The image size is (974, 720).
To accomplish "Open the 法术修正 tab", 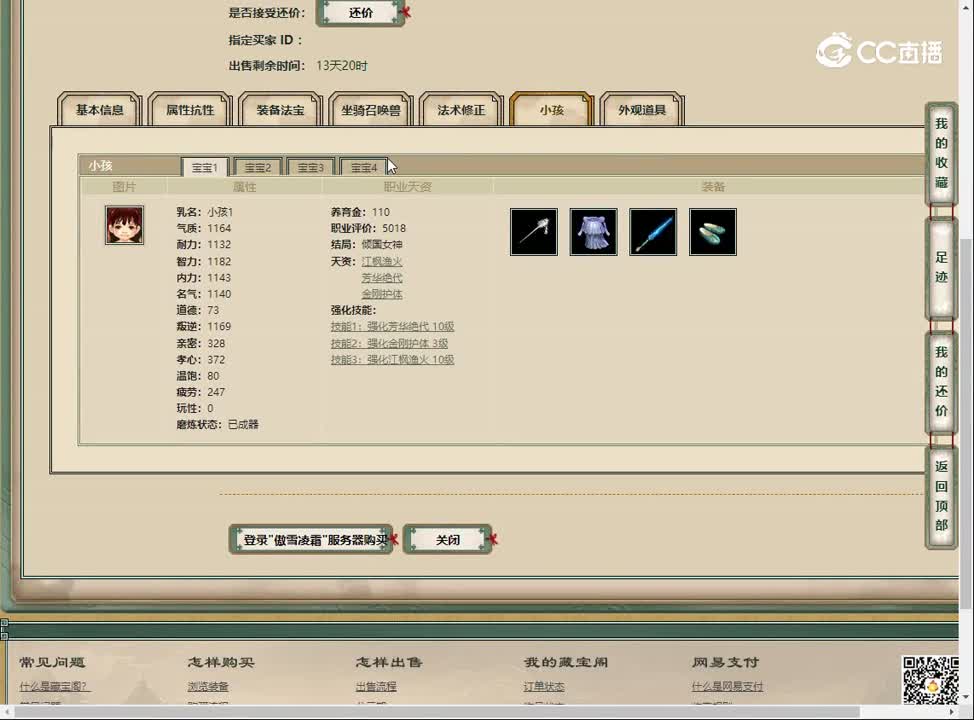I will click(461, 110).
